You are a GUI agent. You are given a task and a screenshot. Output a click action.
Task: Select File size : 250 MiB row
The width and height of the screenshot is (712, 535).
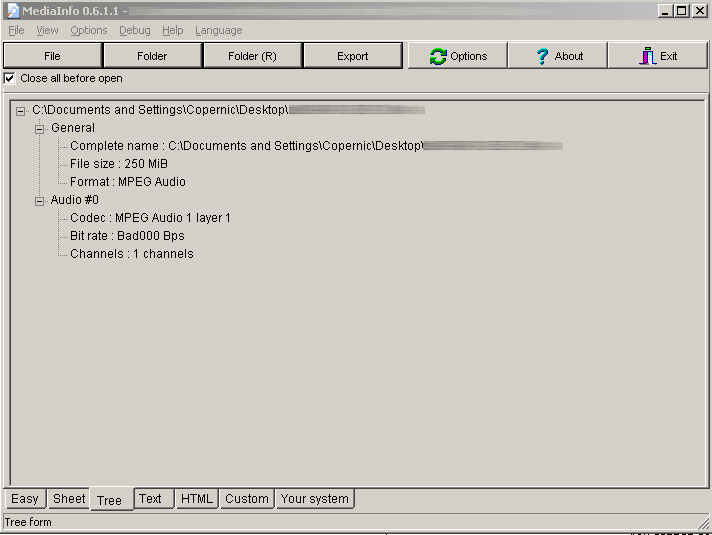point(119,164)
